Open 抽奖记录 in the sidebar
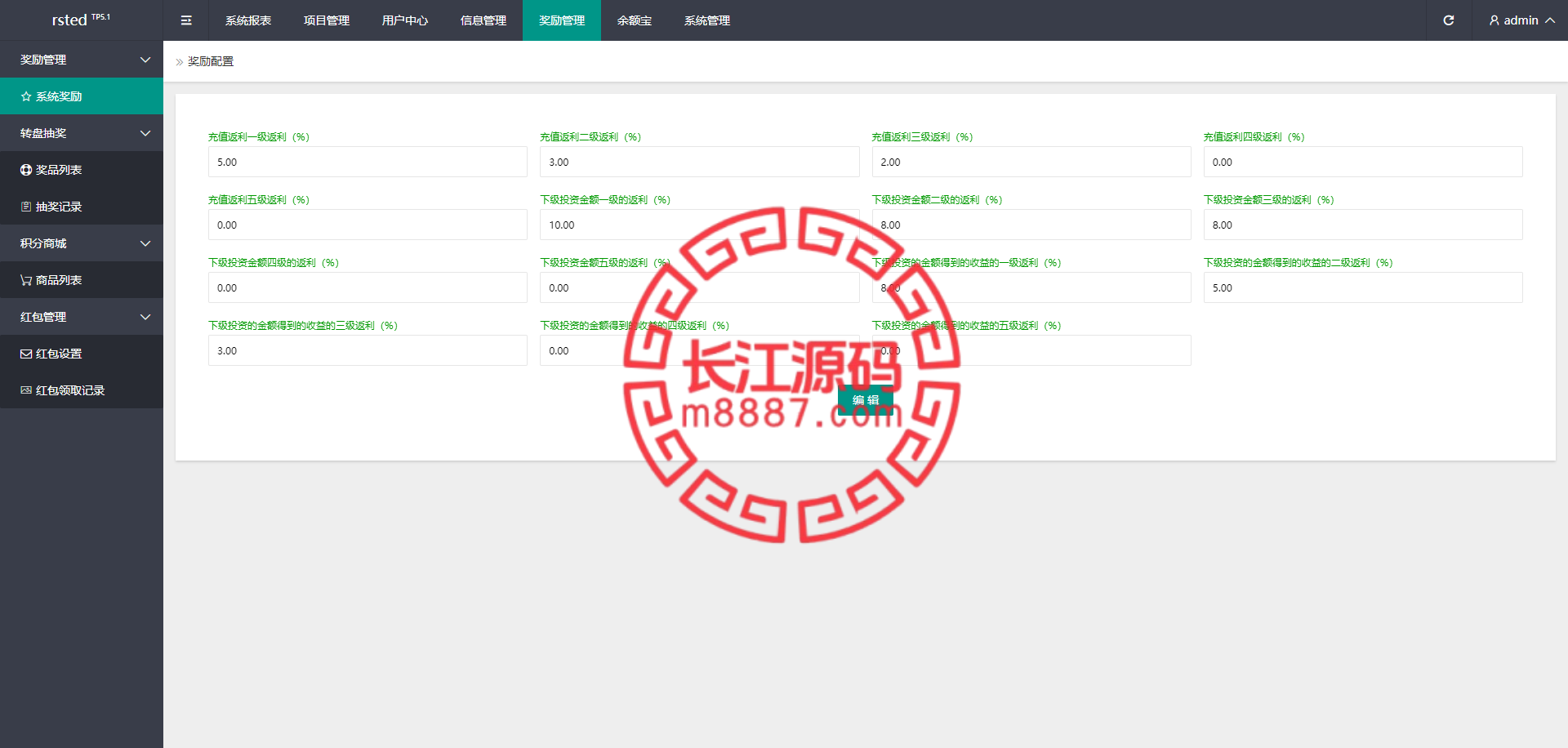Image resolution: width=1568 pixels, height=748 pixels. (82, 207)
